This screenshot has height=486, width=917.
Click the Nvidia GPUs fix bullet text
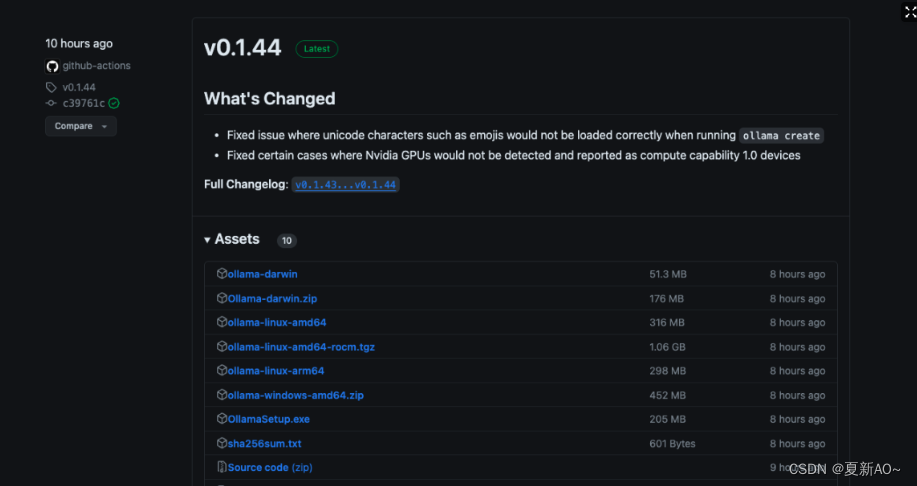tap(513, 156)
